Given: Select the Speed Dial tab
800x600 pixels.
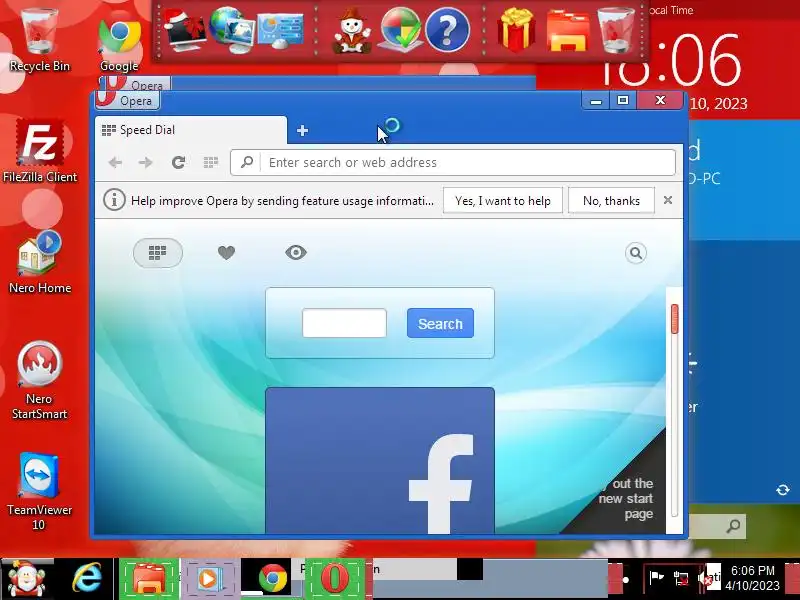Looking at the screenshot, I should [x=191, y=130].
